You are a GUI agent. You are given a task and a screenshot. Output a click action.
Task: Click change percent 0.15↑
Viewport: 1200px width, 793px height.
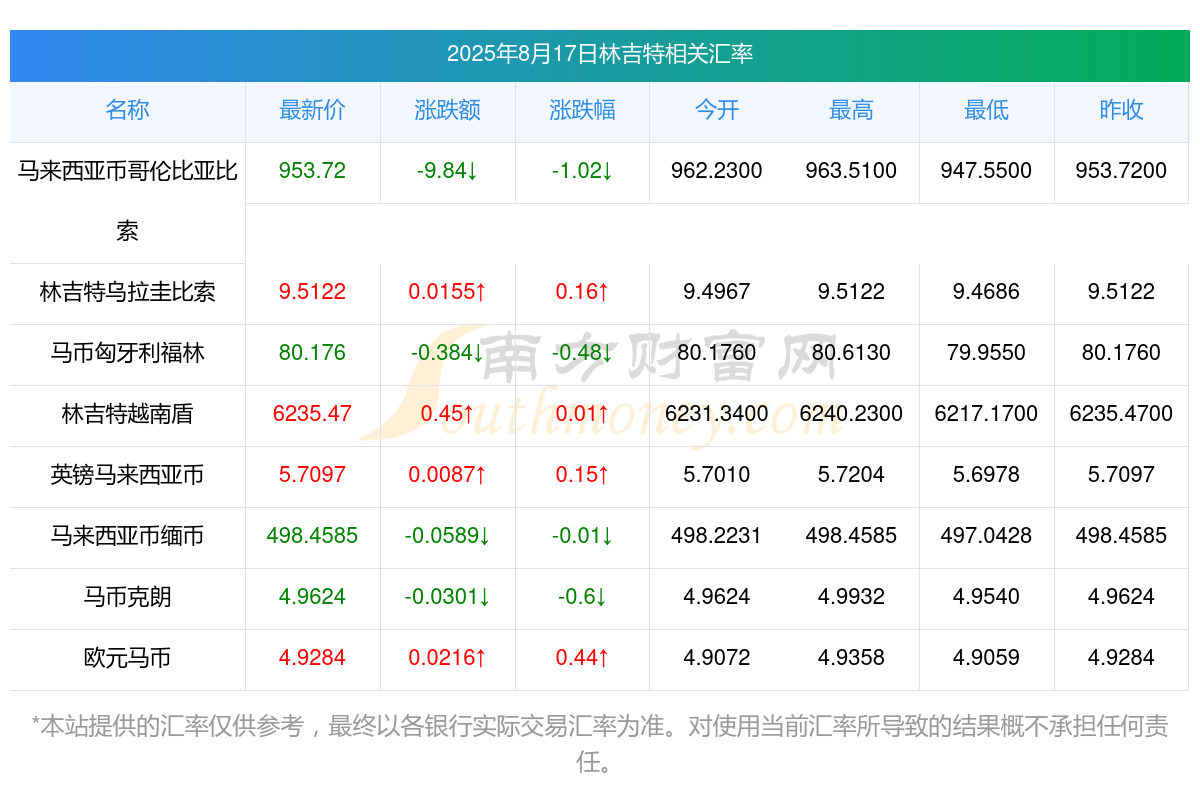click(x=582, y=475)
